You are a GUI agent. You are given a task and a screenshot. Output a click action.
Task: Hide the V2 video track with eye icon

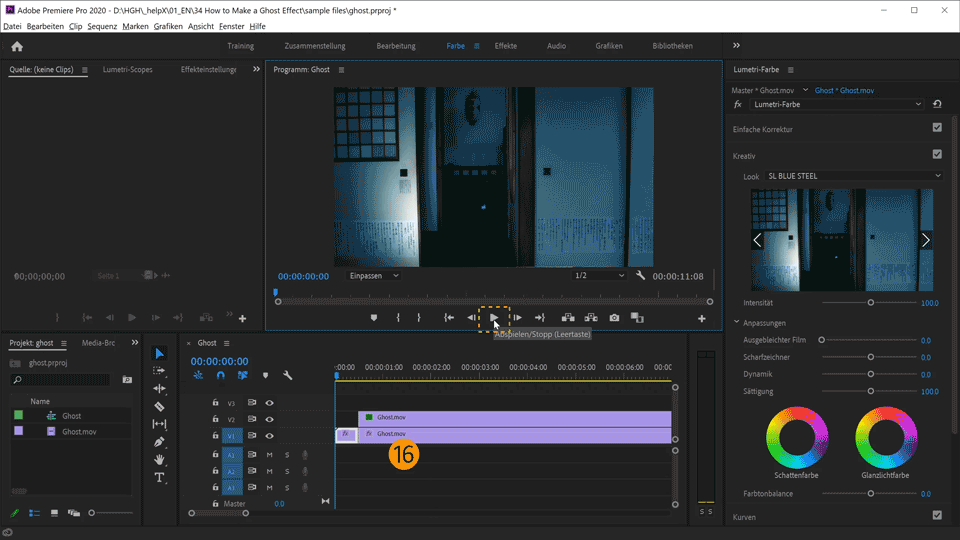[x=269, y=420]
